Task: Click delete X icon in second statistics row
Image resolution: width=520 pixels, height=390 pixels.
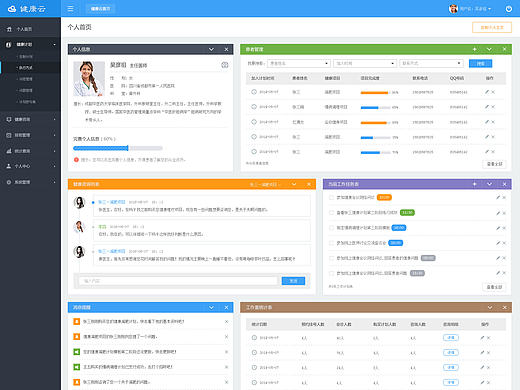Action: coord(489,353)
